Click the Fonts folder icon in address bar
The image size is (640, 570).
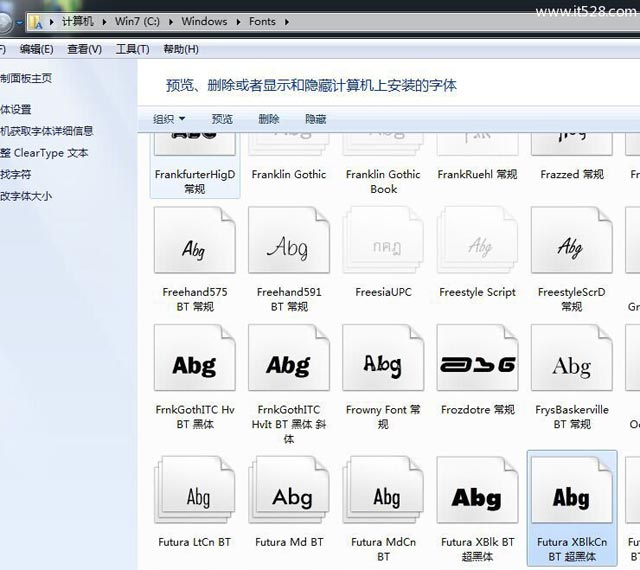tap(36, 22)
